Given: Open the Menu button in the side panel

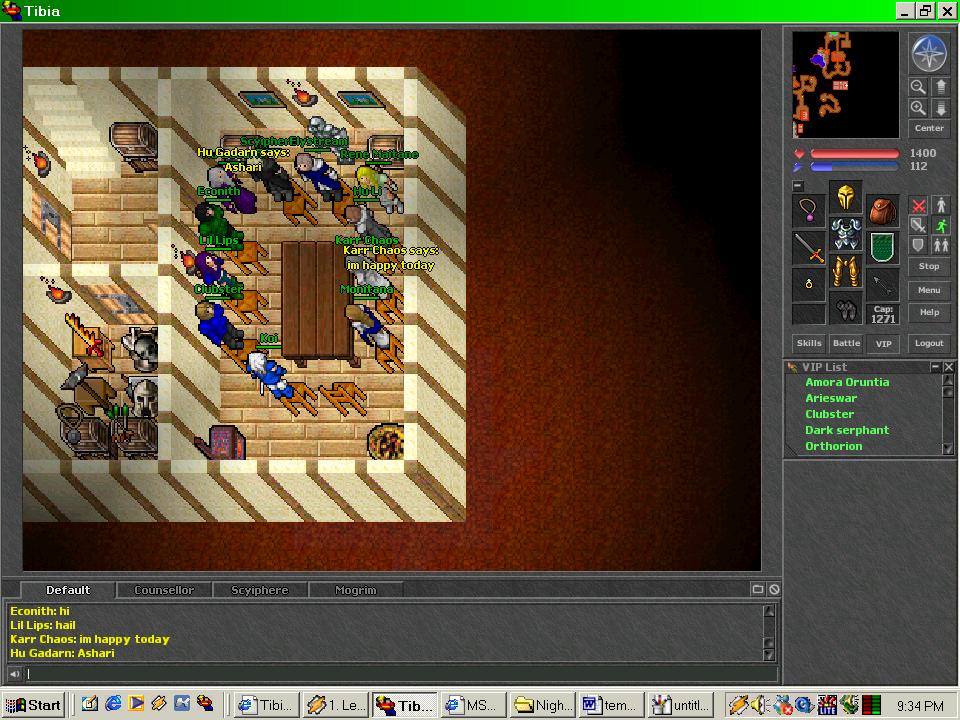Looking at the screenshot, I should (929, 290).
